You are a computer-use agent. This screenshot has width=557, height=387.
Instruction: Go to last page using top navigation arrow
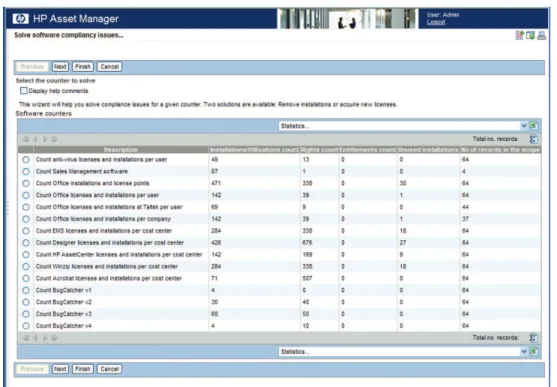[54, 139]
